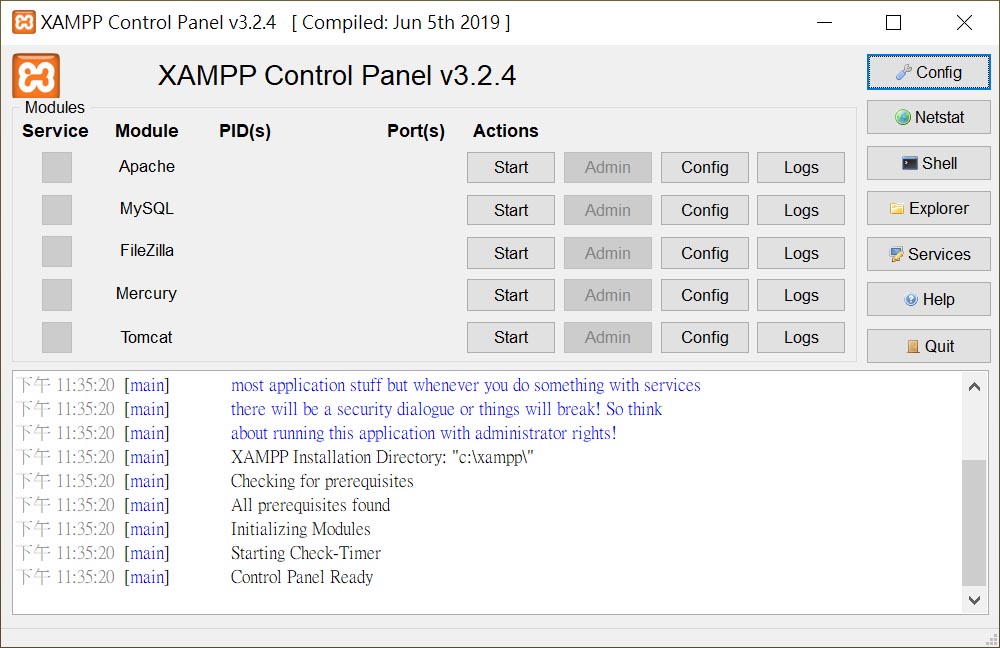View Logs for the FileZilla module

click(x=801, y=254)
